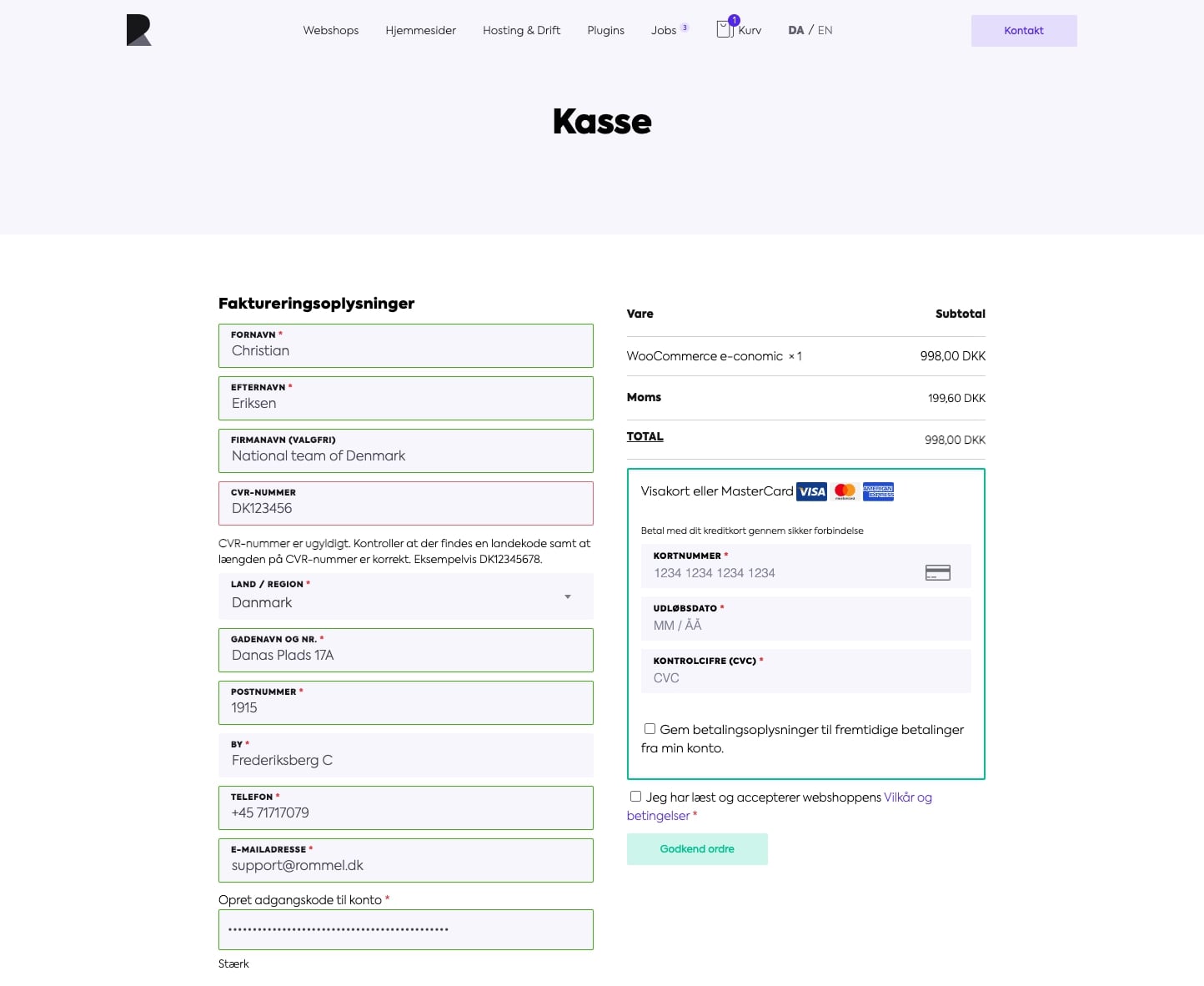Accept the webshop terms checkbox
The width and height of the screenshot is (1204, 986).
(x=635, y=796)
